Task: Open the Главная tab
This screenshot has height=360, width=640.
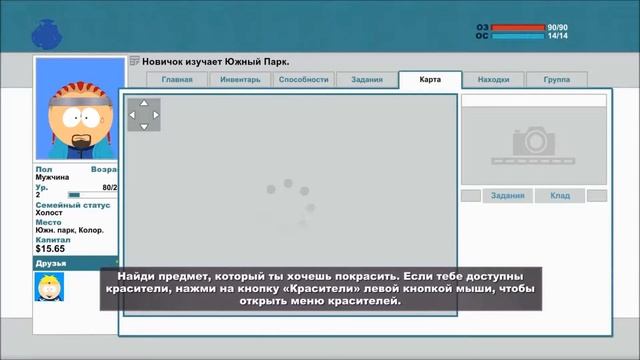Action: pyautogui.click(x=177, y=80)
